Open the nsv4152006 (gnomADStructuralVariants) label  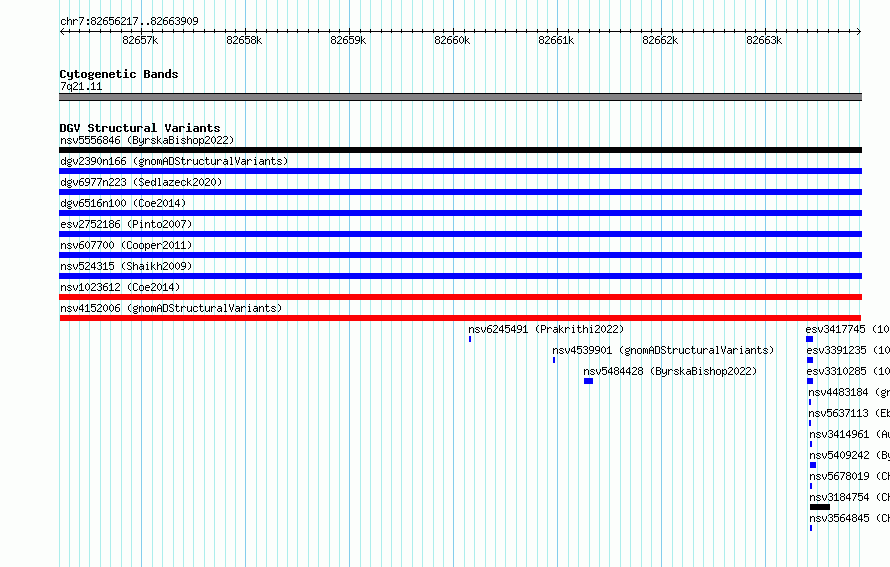(171, 308)
